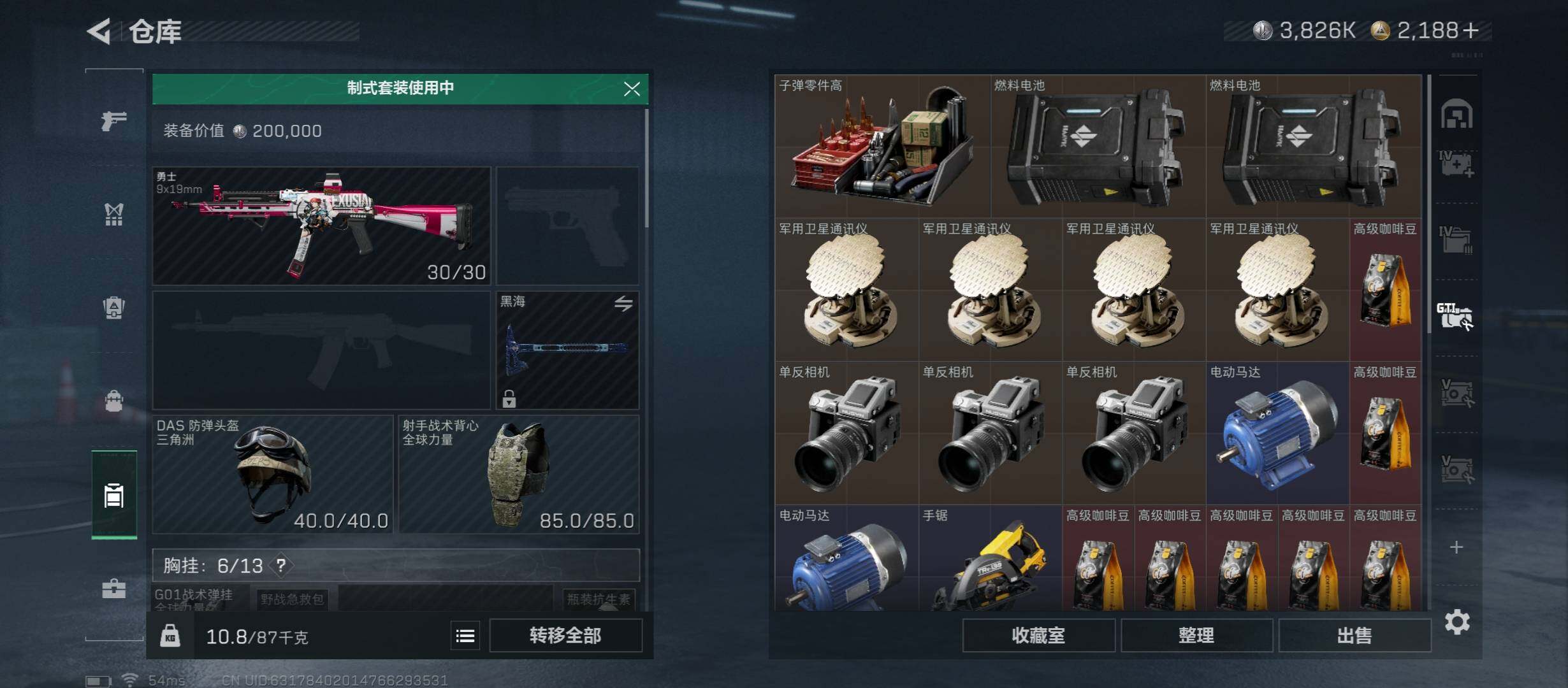The image size is (1568, 688).
Task: Click the 转移全部 transfer all button
Action: point(565,636)
